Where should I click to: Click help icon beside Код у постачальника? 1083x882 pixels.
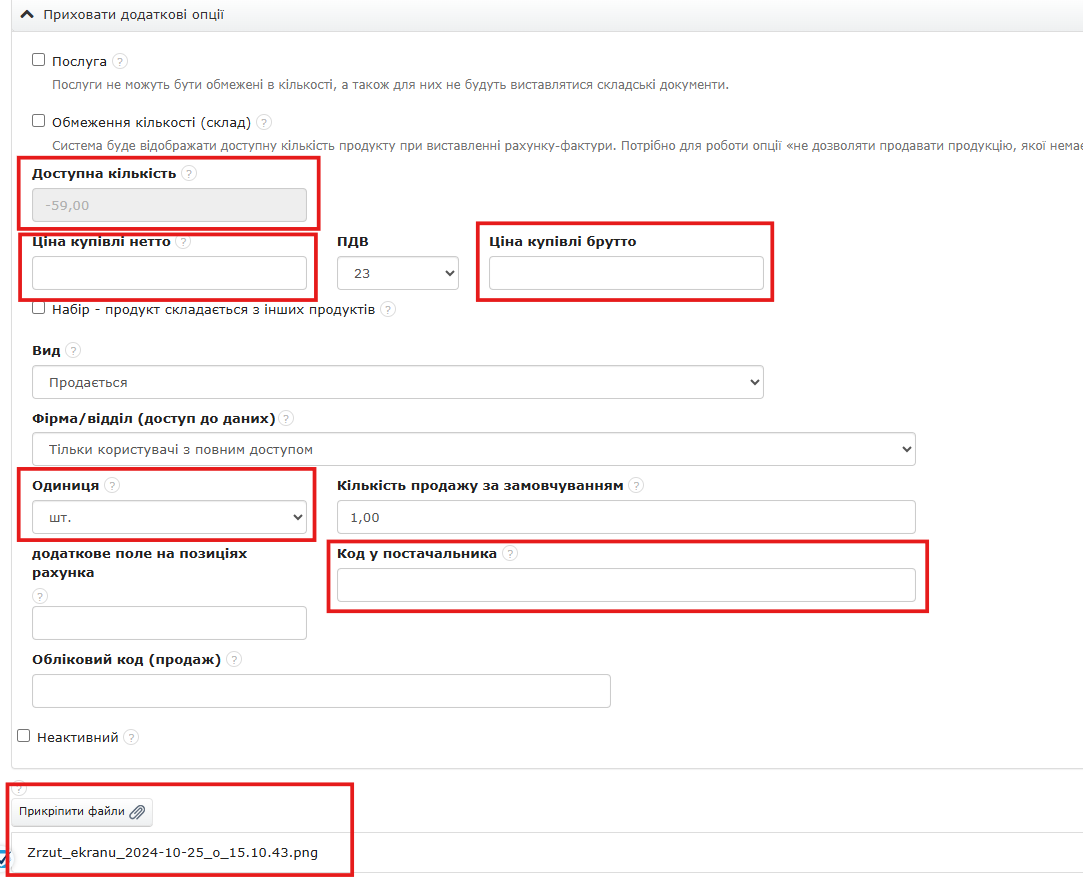510,553
